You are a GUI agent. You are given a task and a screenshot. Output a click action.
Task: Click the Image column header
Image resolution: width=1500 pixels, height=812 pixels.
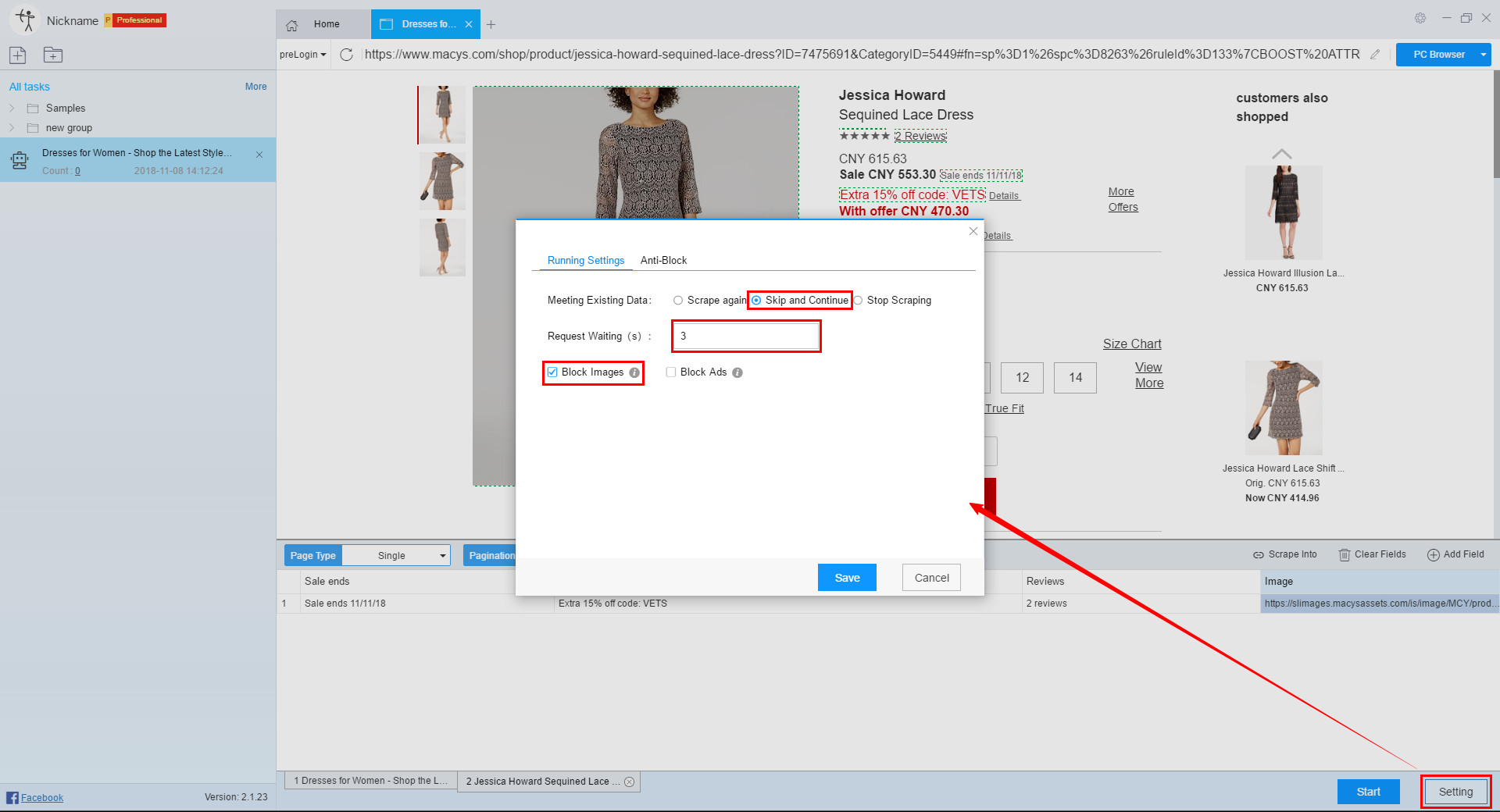click(1379, 582)
